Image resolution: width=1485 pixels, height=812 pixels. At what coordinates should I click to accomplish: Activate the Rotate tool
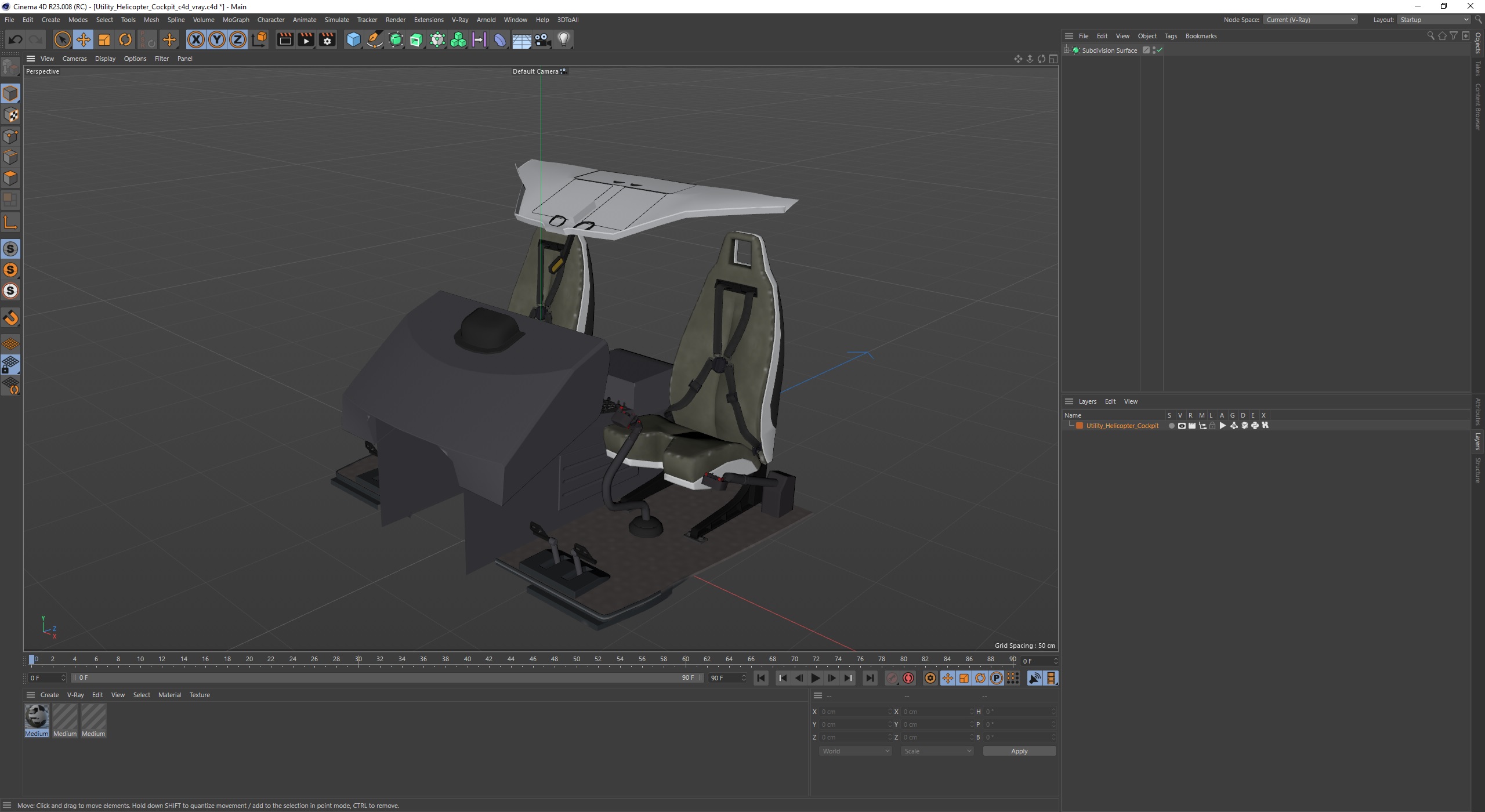pyautogui.click(x=125, y=39)
